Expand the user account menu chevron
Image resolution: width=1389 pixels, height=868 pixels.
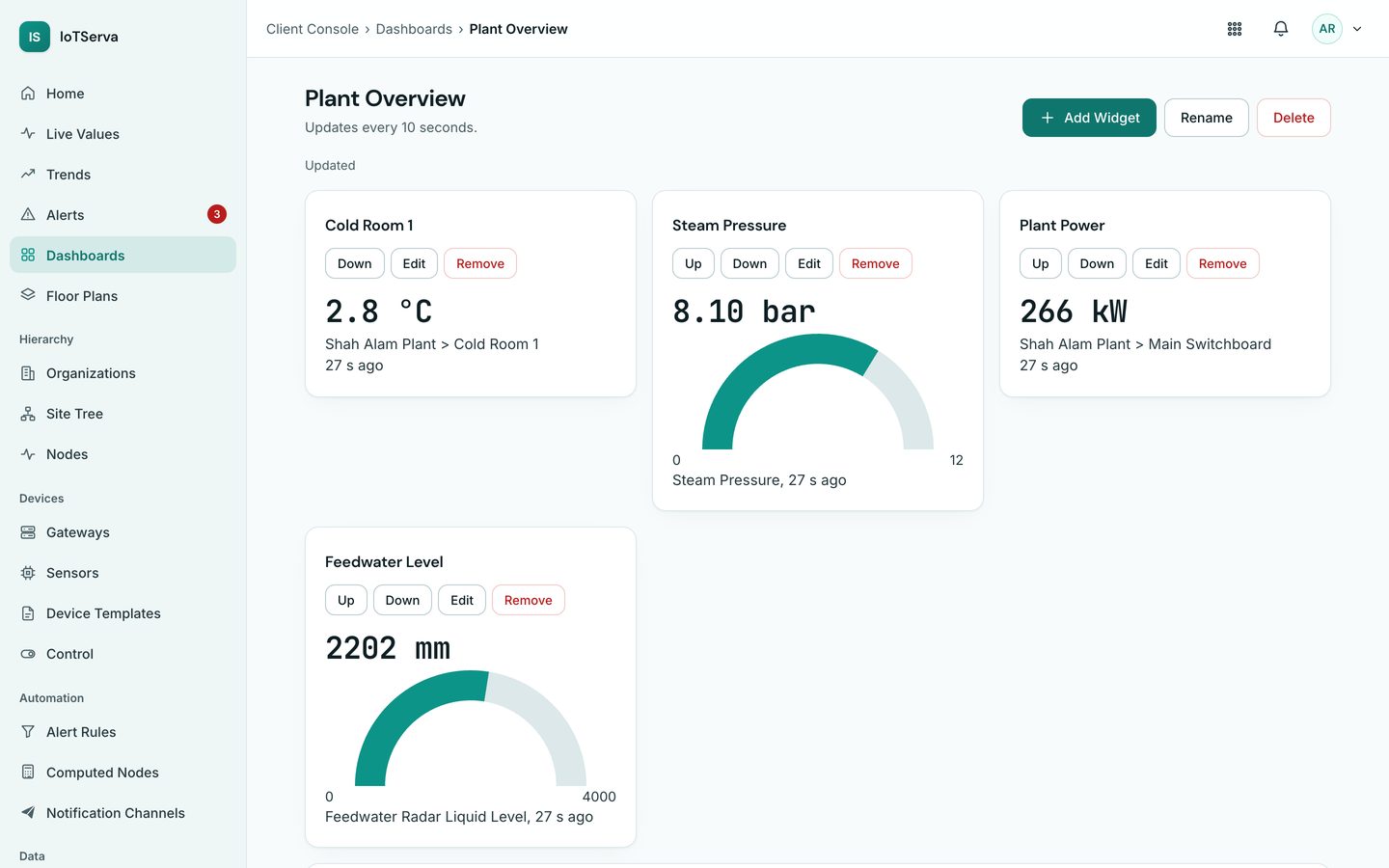1357,29
